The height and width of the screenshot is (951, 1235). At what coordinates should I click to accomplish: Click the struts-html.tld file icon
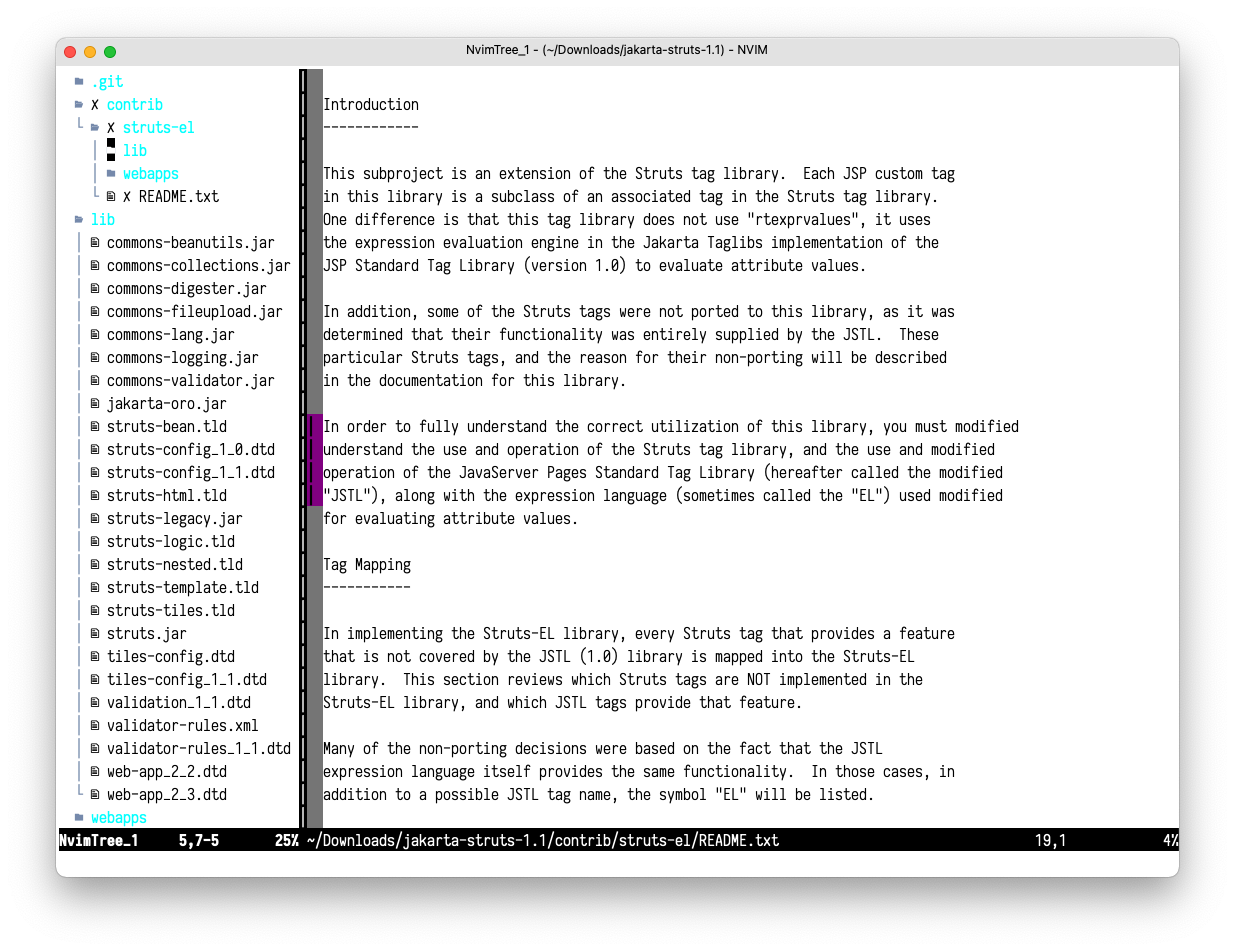(x=95, y=496)
